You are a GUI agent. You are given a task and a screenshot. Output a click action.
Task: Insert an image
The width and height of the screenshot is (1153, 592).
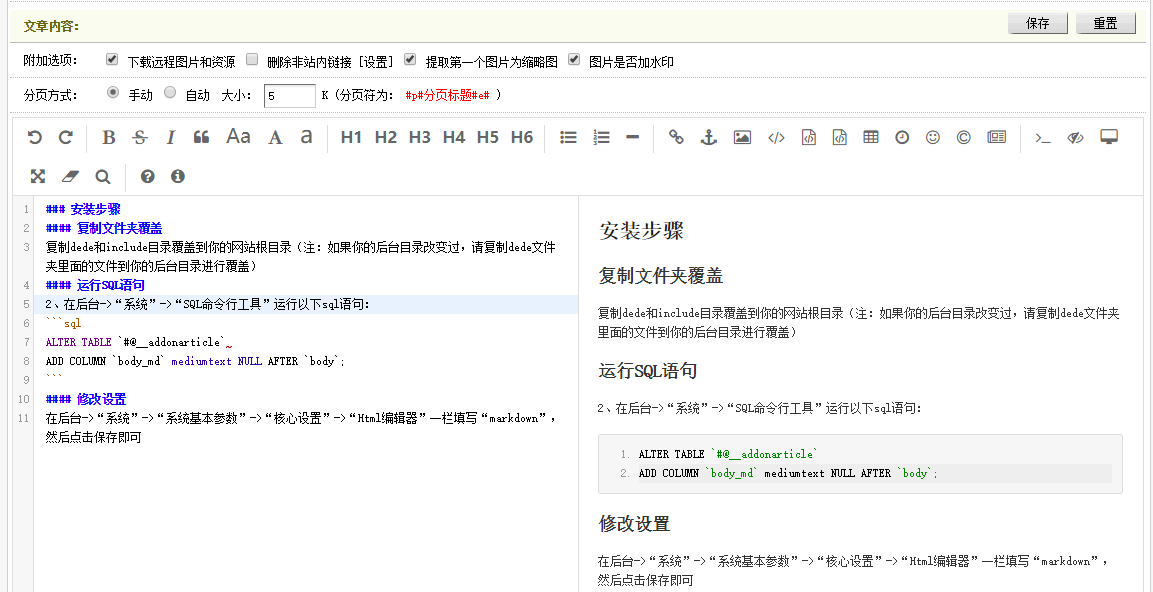pos(742,137)
